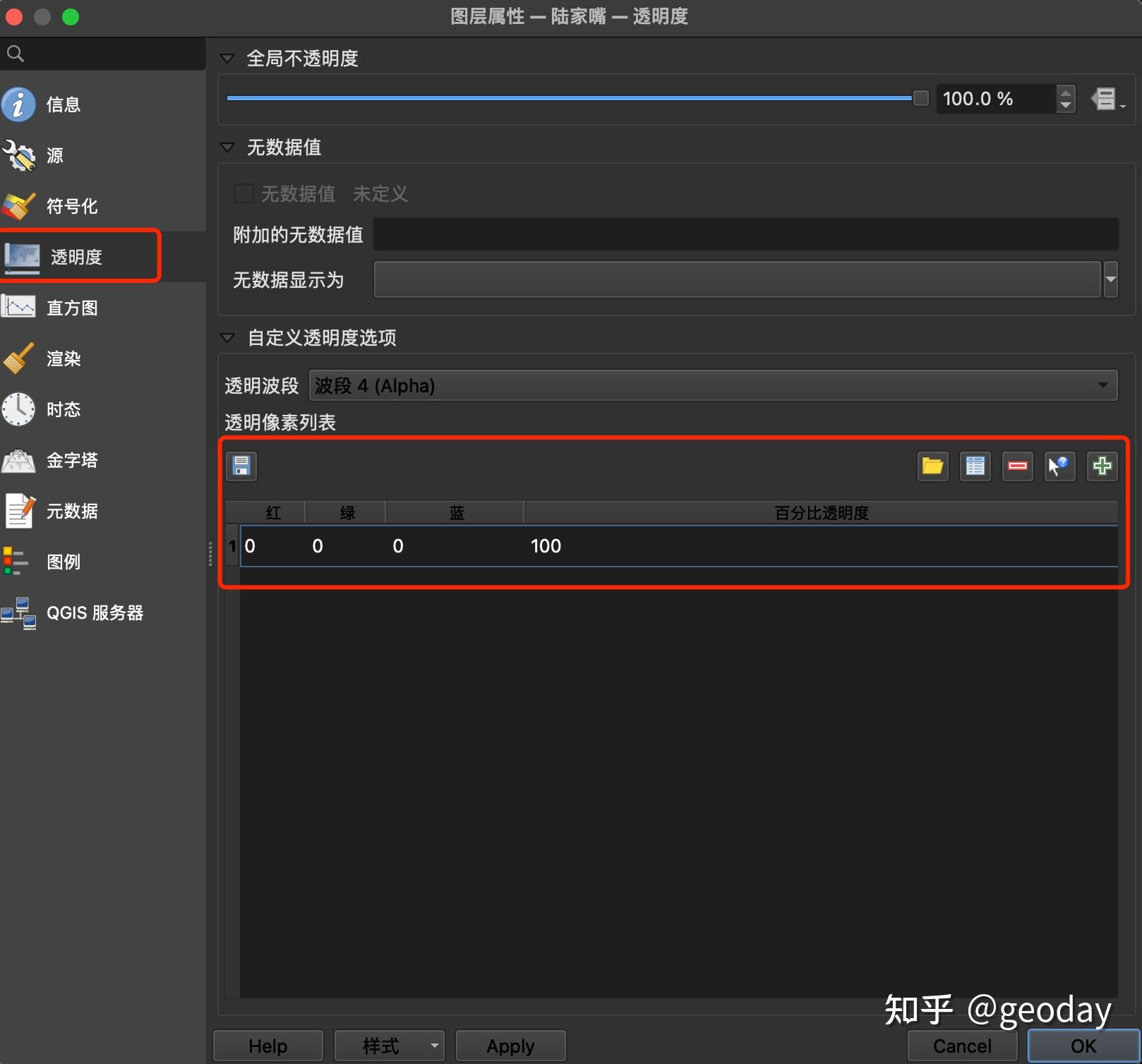The image size is (1142, 1064).
Task: Remove selected transparency row with minus icon
Action: coord(1017,466)
